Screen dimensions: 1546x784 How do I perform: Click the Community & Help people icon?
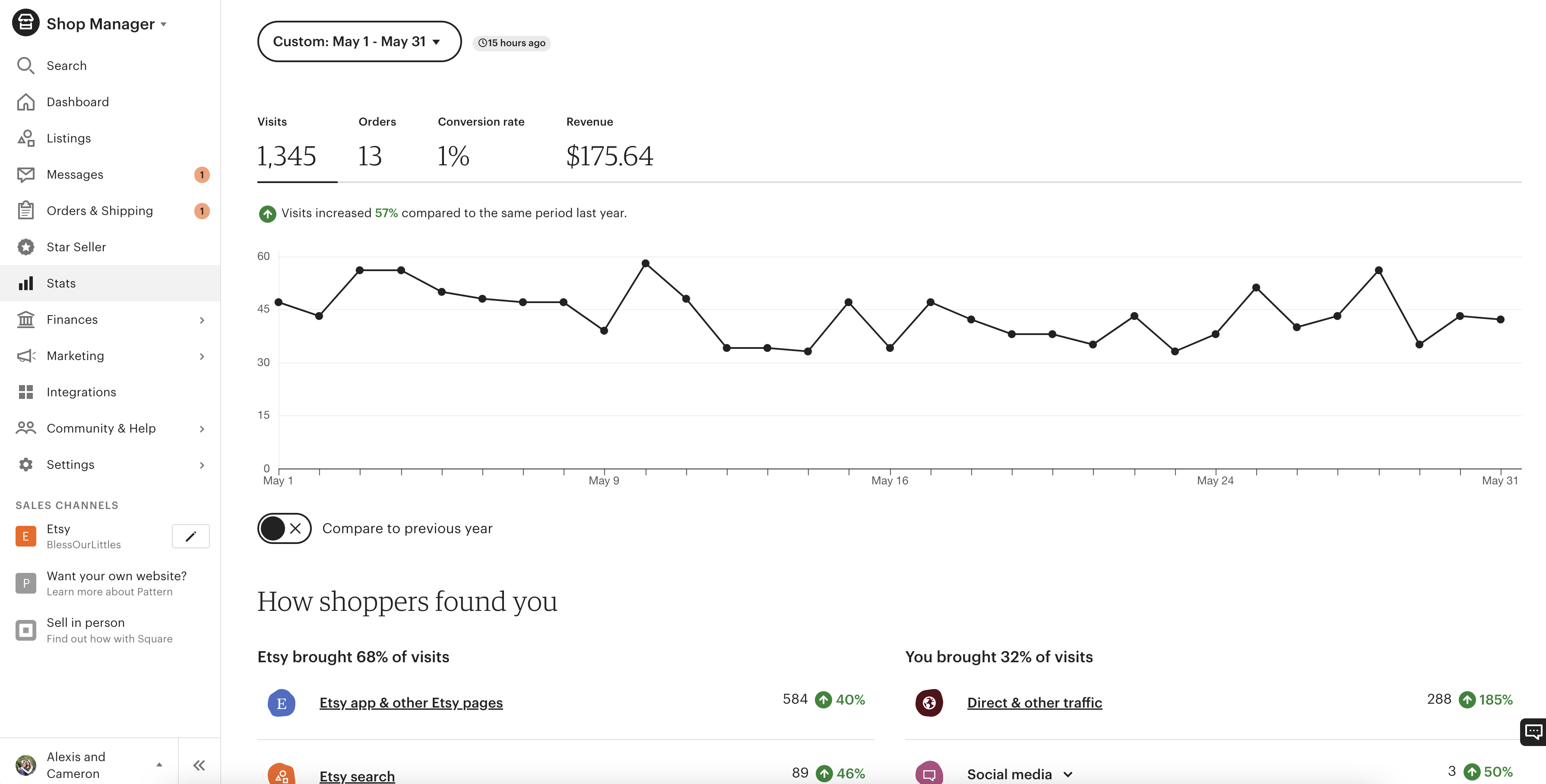(x=26, y=428)
